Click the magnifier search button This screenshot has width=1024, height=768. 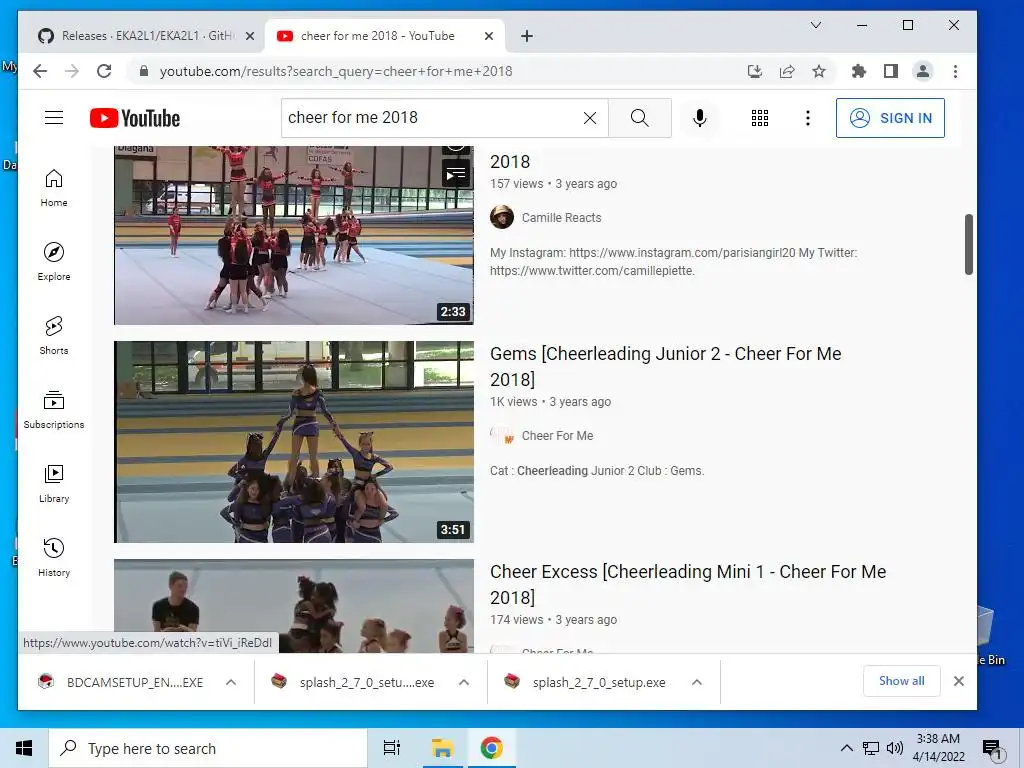639,118
